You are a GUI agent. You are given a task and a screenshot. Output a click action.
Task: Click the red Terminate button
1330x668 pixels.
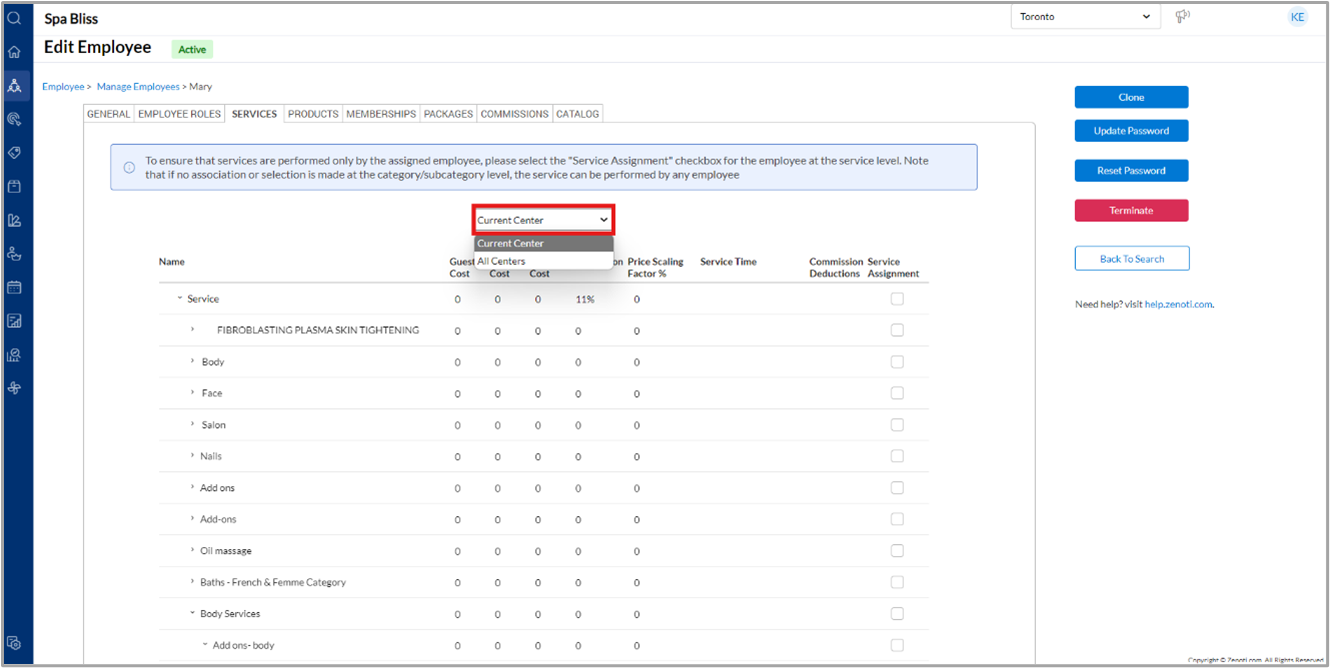(x=1132, y=211)
